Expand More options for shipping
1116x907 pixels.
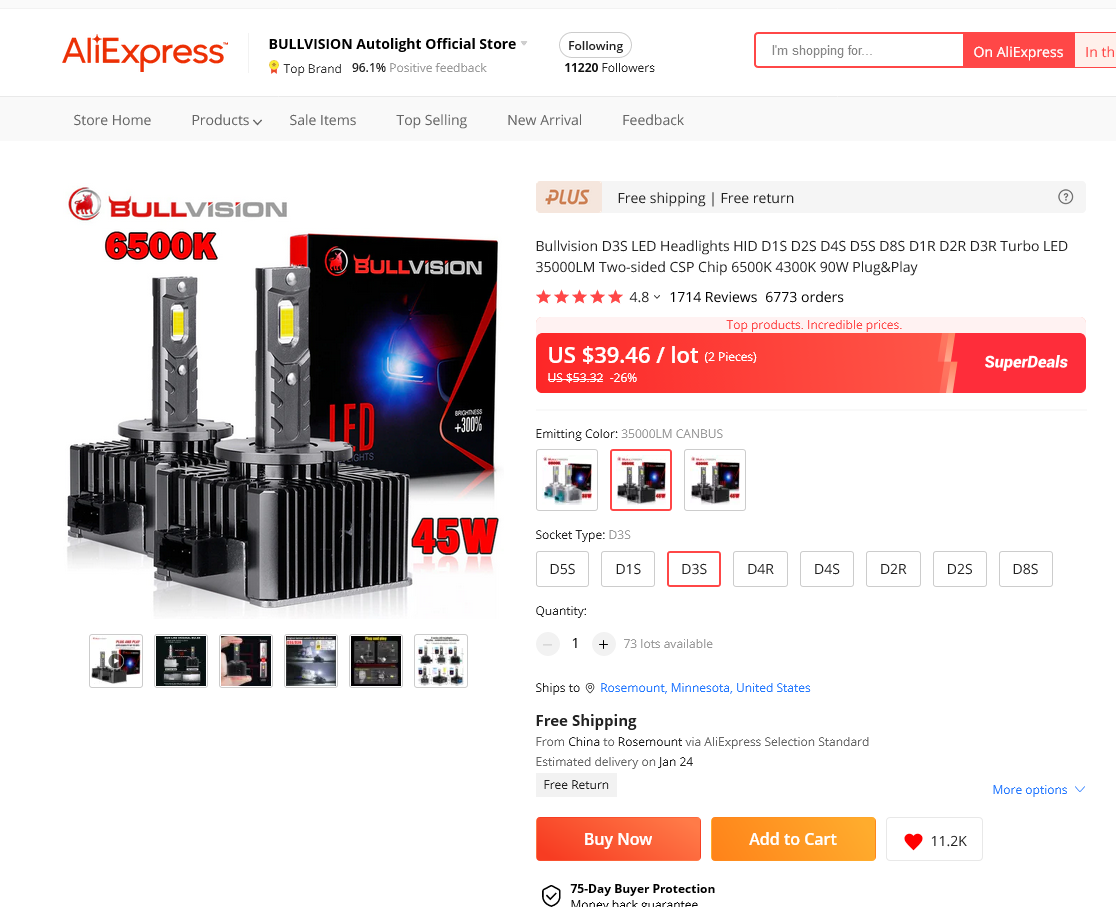pos(1038,790)
